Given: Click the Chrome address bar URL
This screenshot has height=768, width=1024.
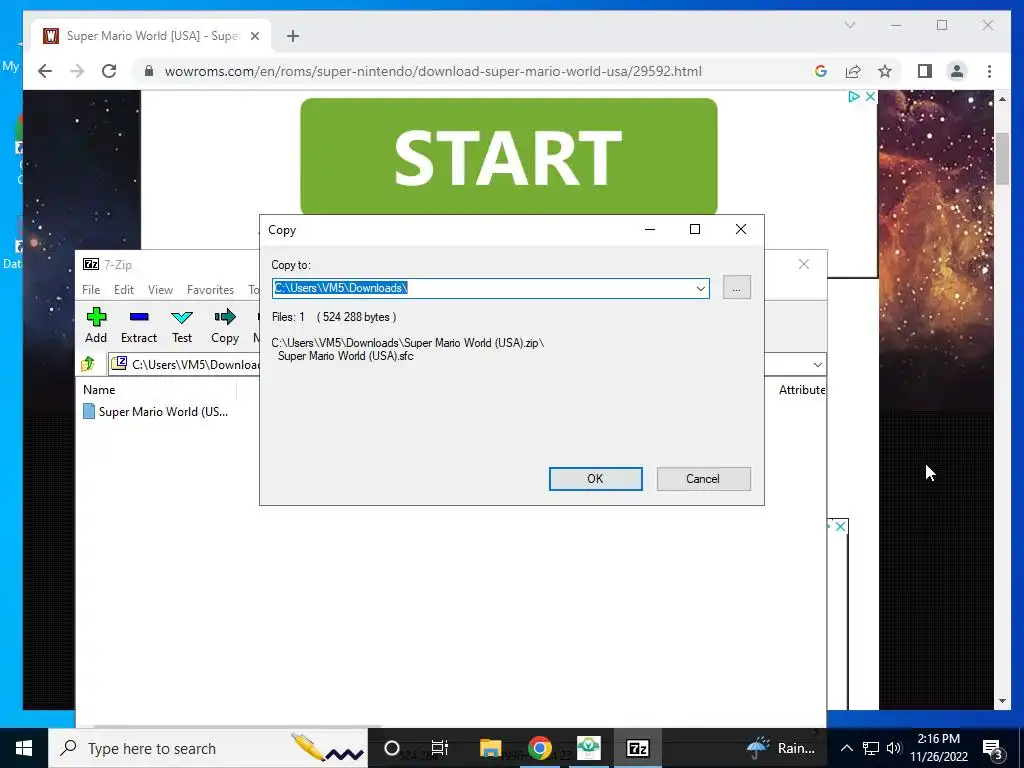Looking at the screenshot, I should click(x=433, y=71).
